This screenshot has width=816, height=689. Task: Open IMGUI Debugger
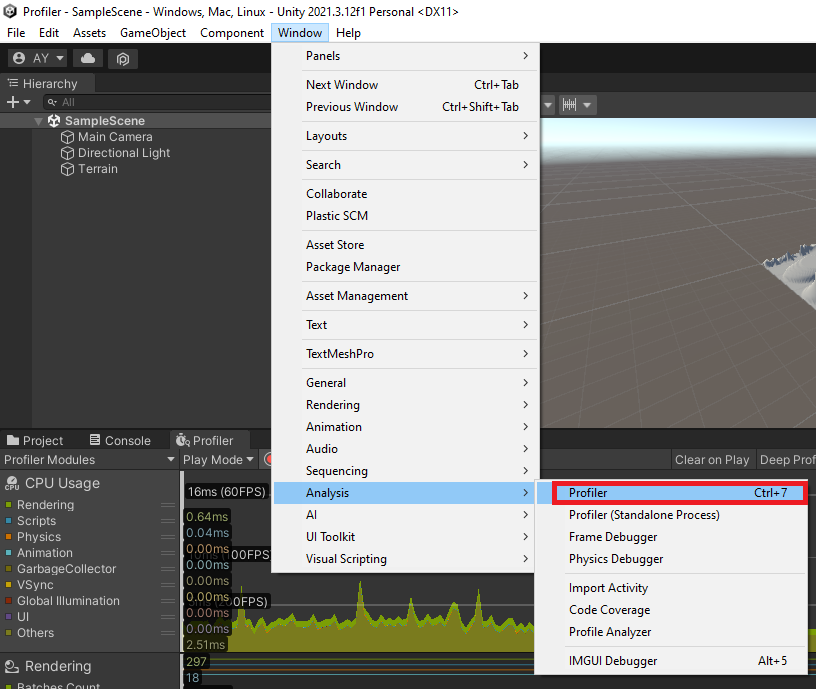pos(671,661)
